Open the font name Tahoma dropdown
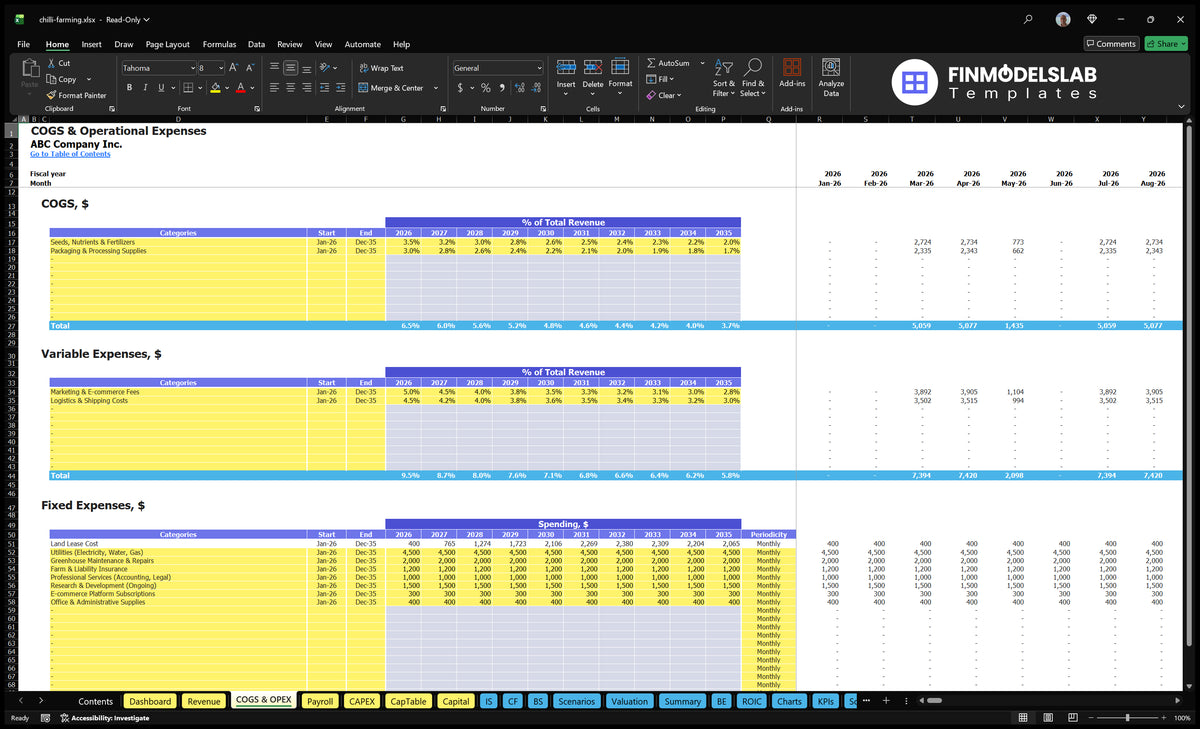 [x=191, y=68]
